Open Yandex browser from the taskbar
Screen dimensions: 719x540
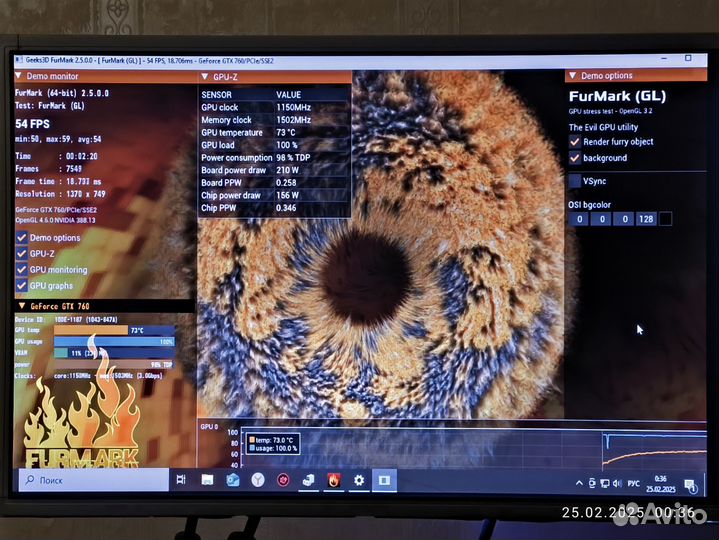[258, 480]
